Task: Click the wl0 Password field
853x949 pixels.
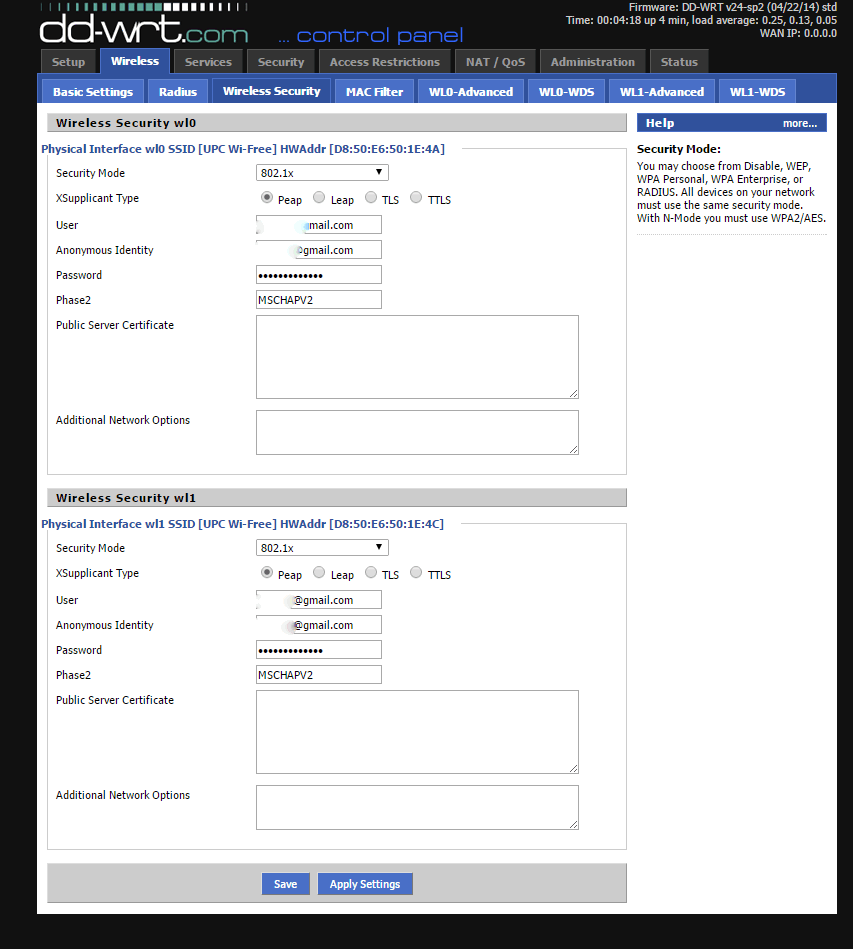Action: click(x=318, y=275)
